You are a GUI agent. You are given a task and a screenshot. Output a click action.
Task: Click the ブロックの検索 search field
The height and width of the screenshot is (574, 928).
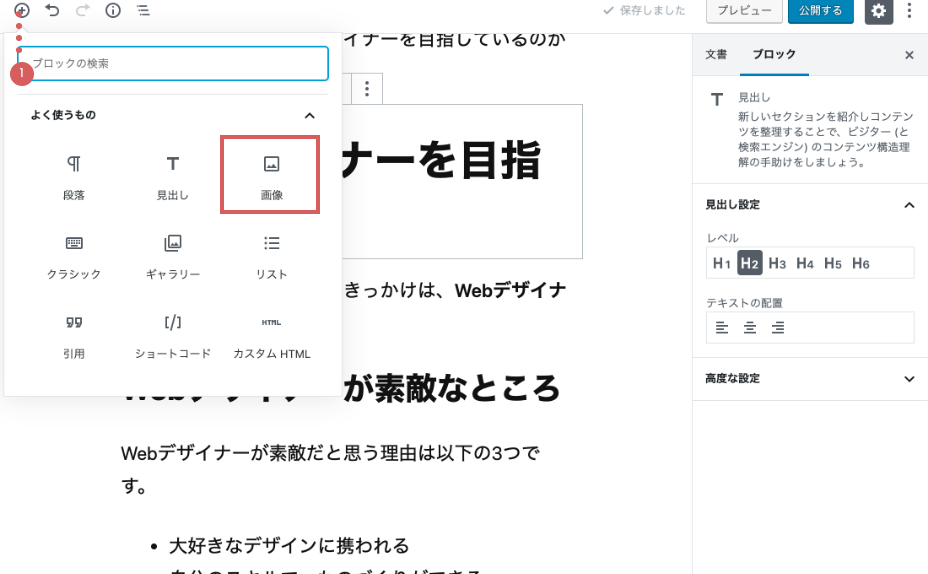(x=175, y=63)
